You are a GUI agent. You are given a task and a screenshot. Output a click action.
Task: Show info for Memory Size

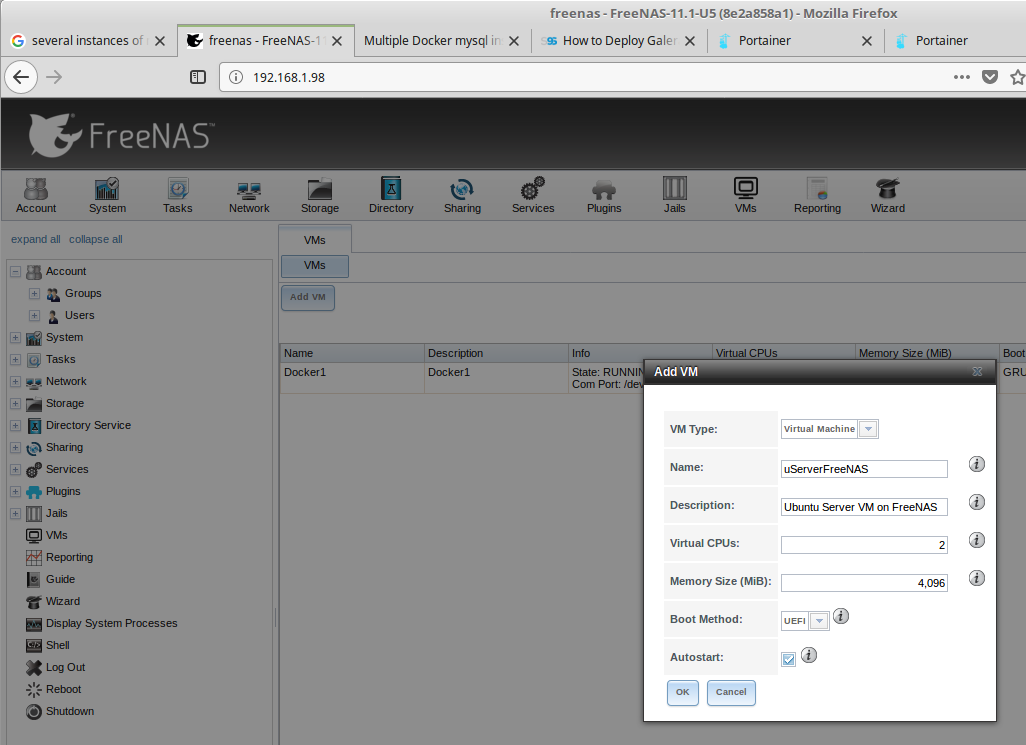[976, 578]
